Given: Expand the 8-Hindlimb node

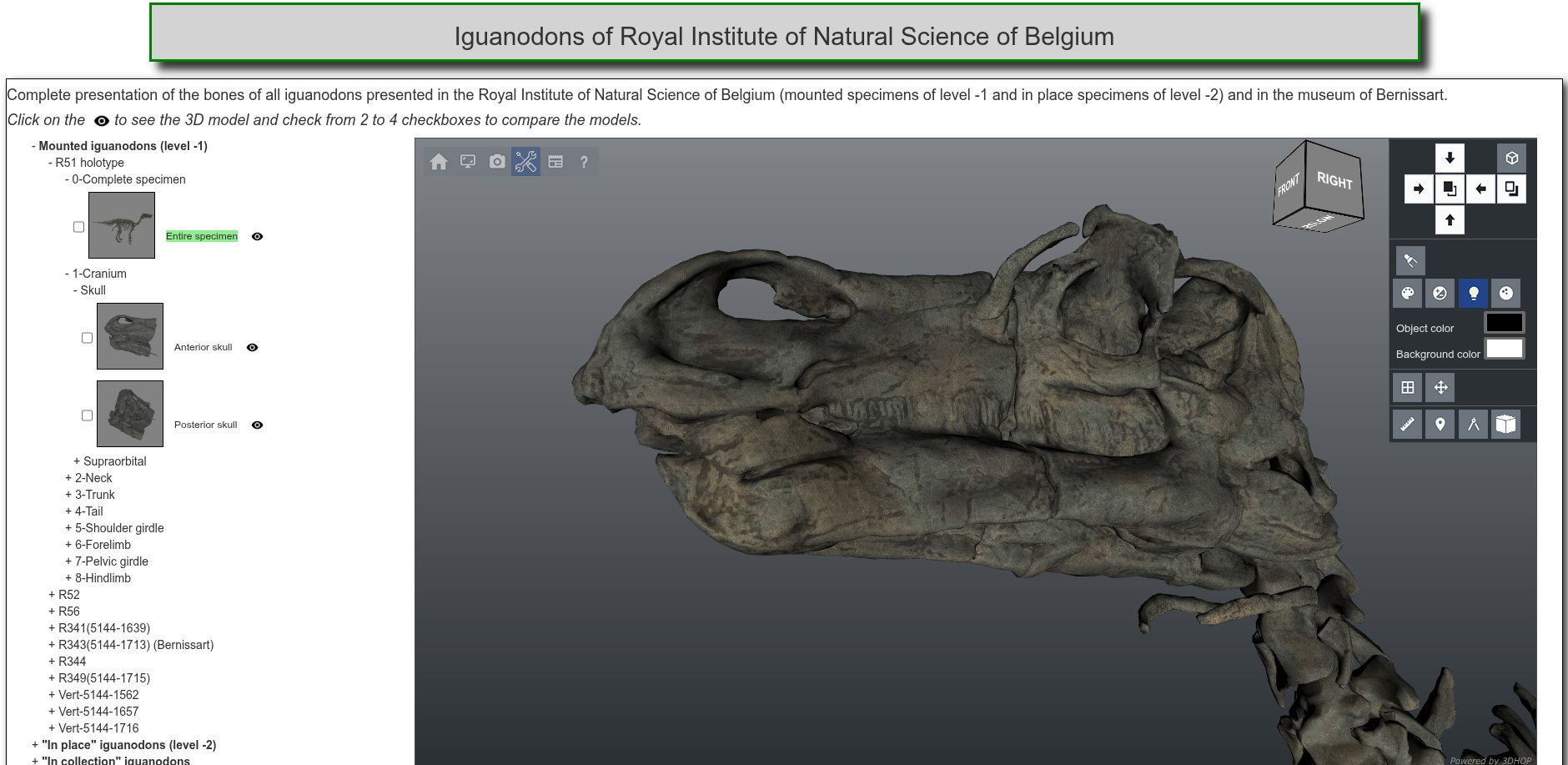Looking at the screenshot, I should pos(98,578).
